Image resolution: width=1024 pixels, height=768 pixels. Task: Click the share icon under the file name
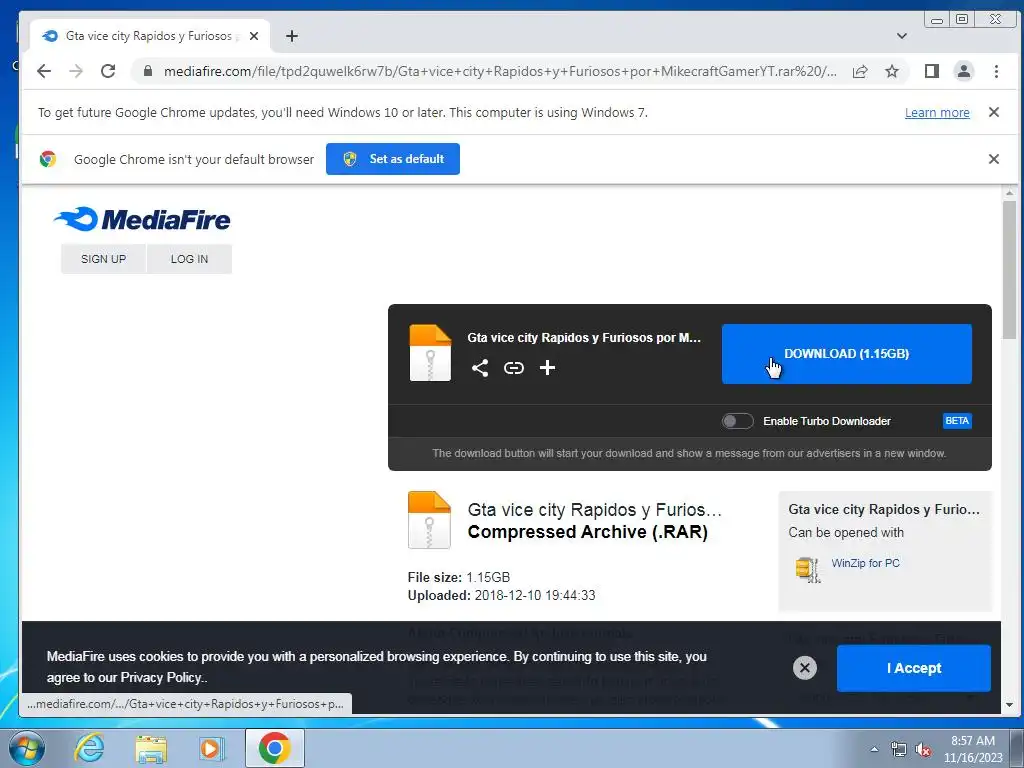pyautogui.click(x=480, y=368)
